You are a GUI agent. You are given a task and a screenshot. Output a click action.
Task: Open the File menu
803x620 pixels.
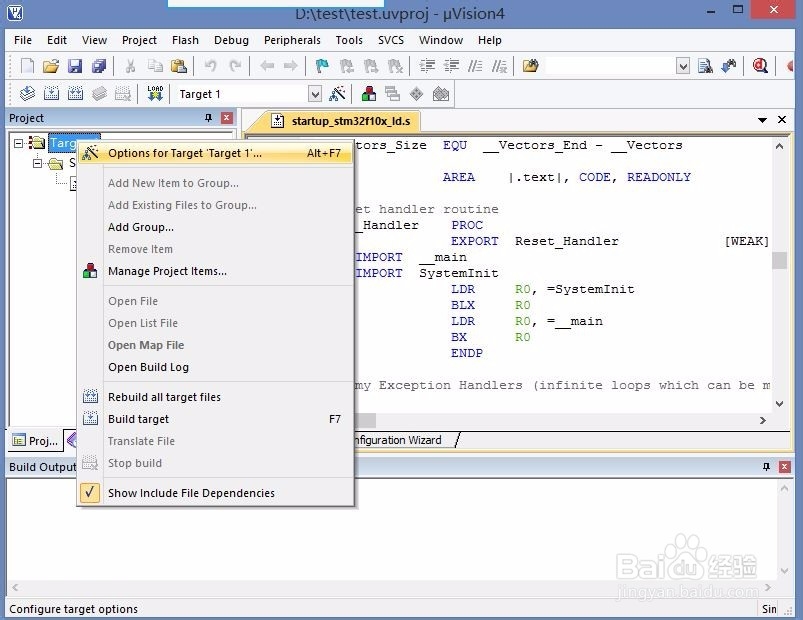(x=23, y=40)
